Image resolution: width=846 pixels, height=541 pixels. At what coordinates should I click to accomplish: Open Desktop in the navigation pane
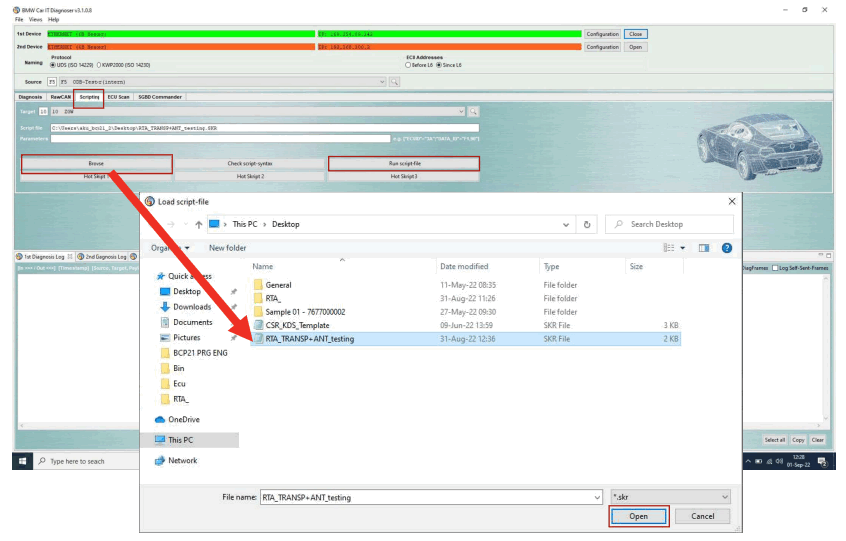(187, 291)
